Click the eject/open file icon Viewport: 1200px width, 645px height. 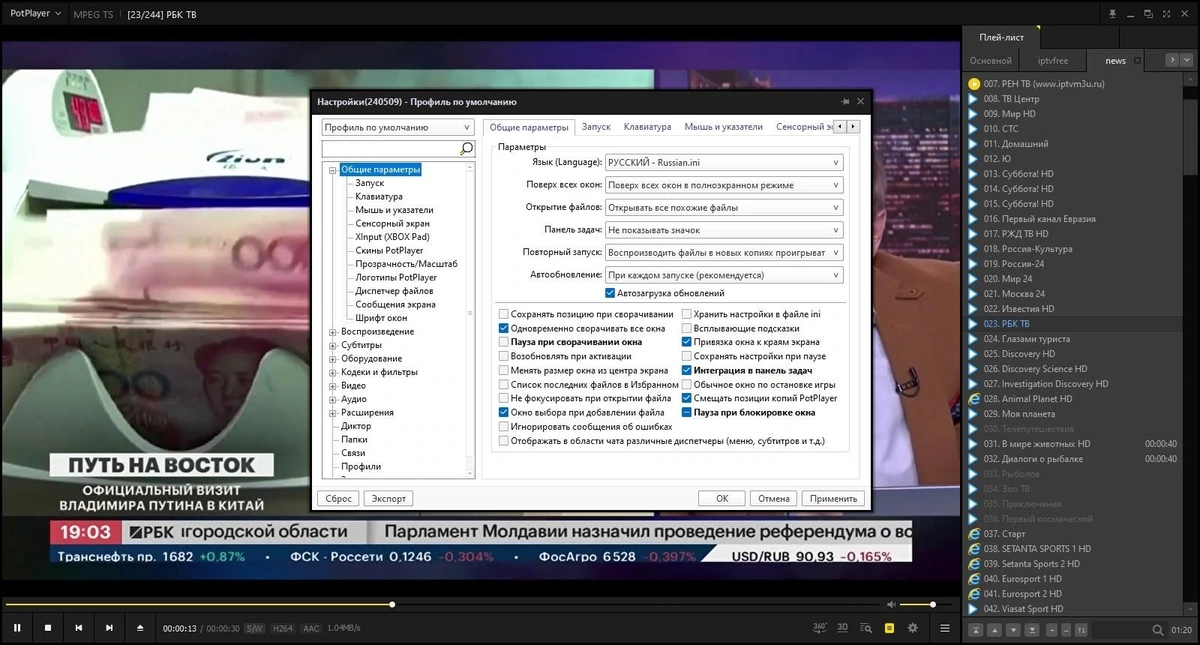tap(140, 627)
